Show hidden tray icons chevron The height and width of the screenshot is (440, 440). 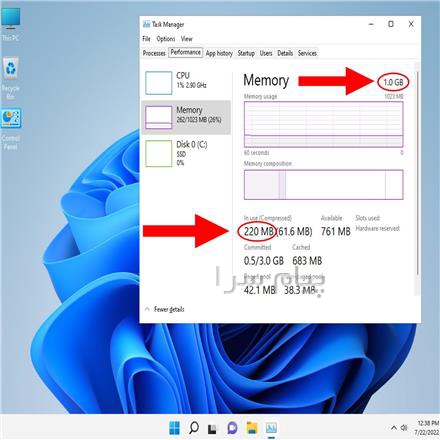394,428
